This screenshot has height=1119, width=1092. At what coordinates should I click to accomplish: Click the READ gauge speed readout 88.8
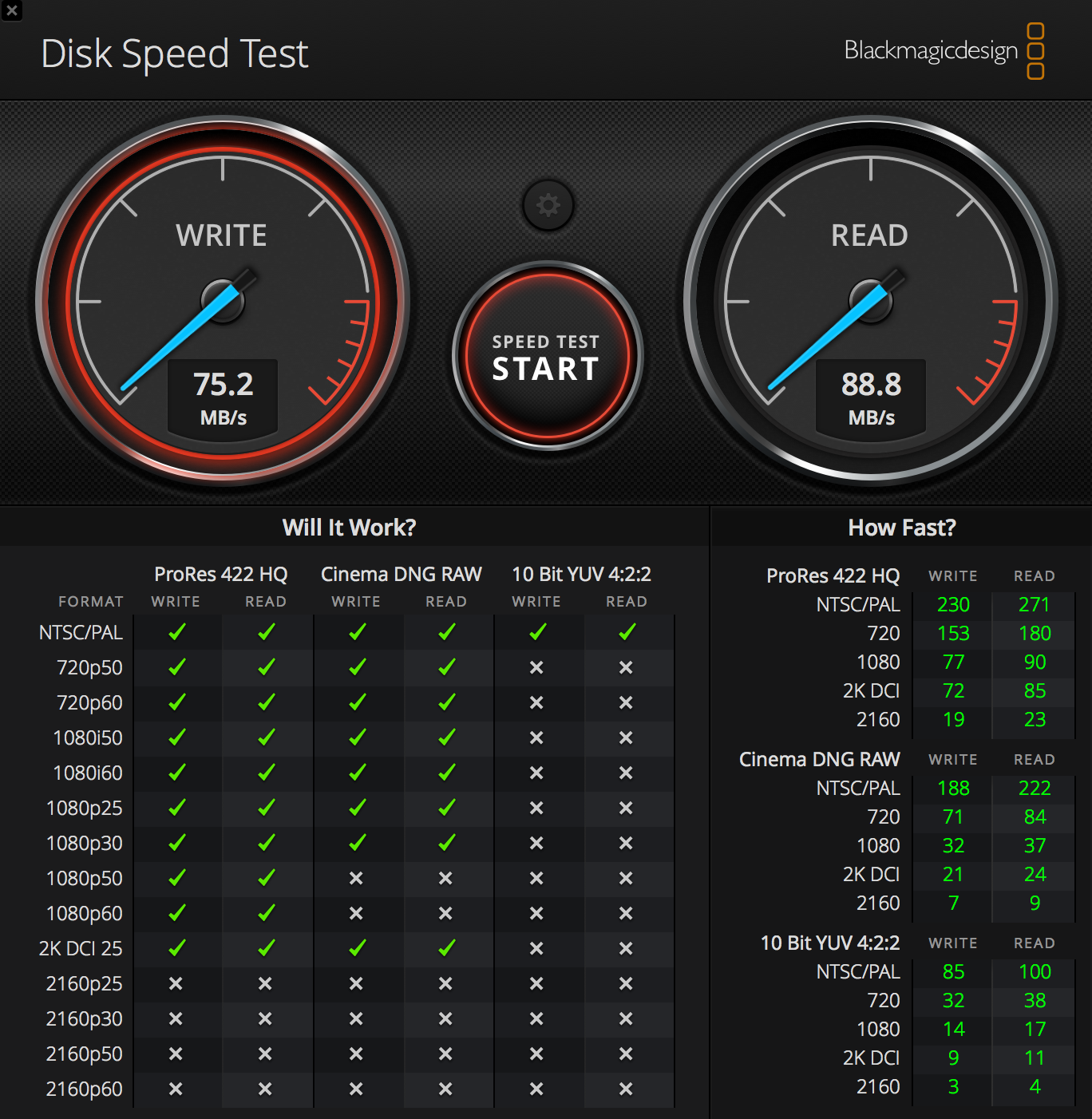tap(872, 385)
